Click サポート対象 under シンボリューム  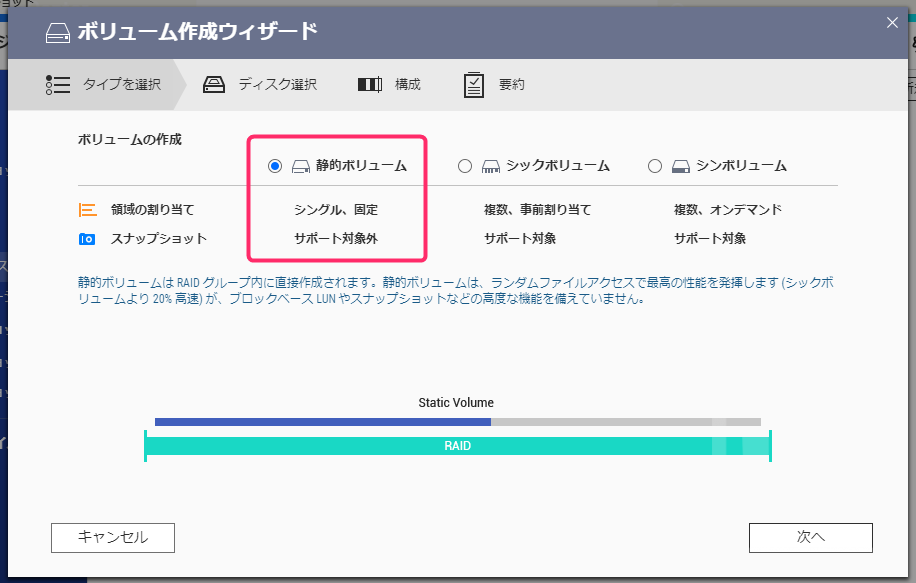tap(710, 238)
